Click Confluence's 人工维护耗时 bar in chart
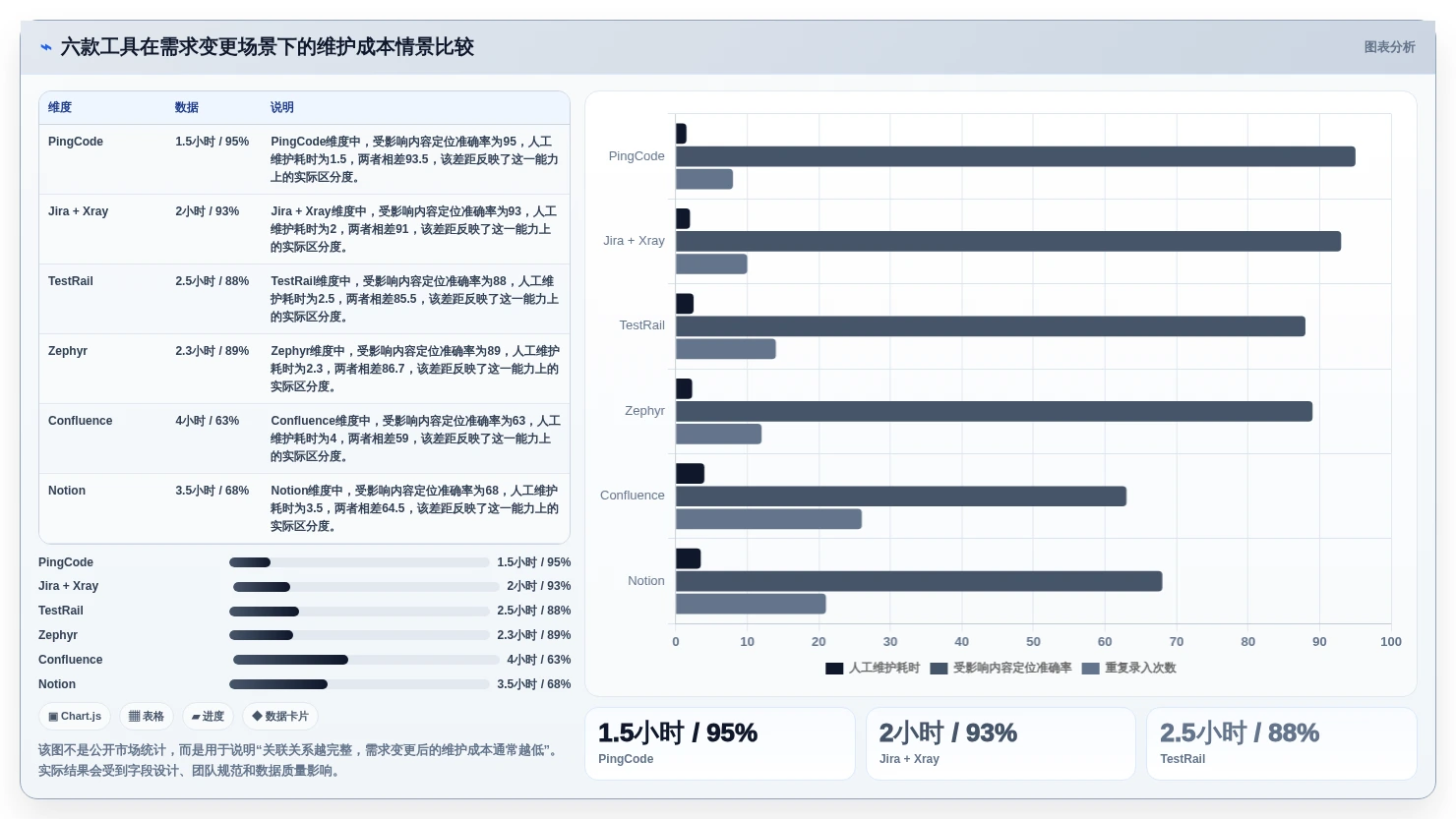The image size is (1456, 819). pos(690,474)
